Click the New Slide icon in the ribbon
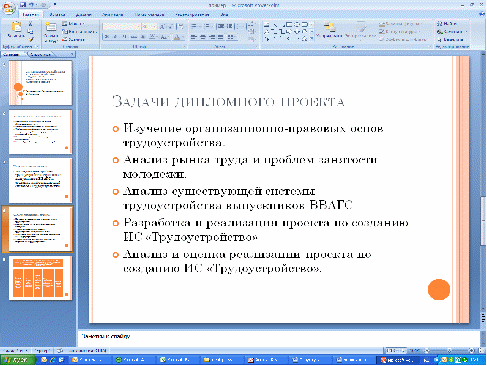The width and height of the screenshot is (487, 366). [x=51, y=32]
